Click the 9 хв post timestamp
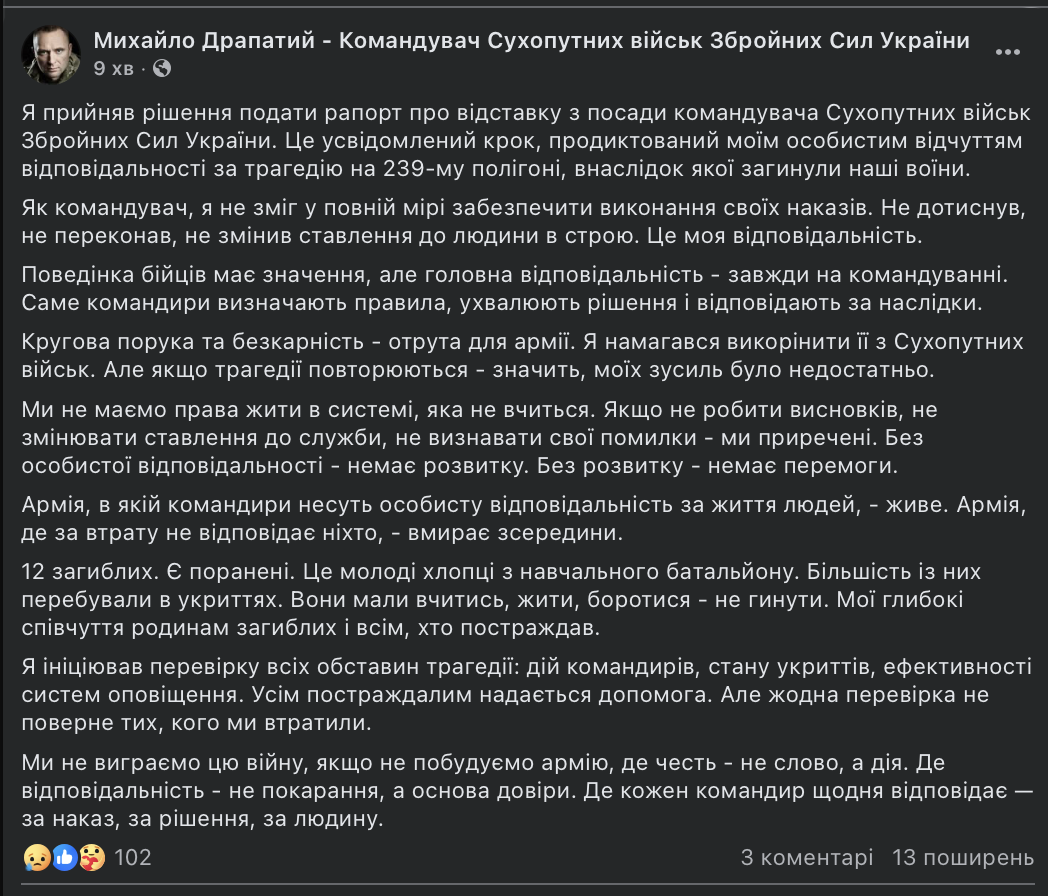The image size is (1048, 896). pos(114,68)
